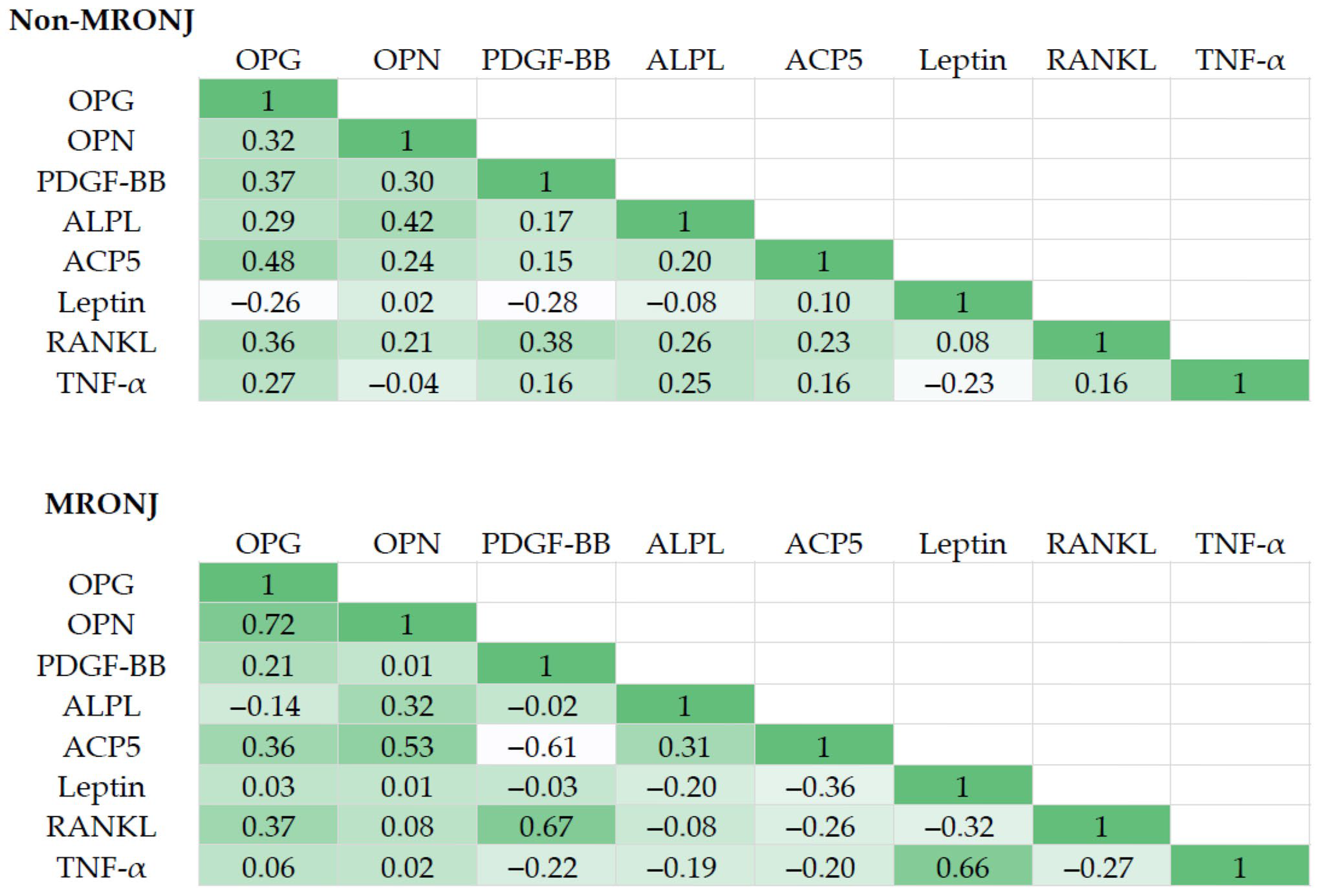The height and width of the screenshot is (896, 1322).
Task: Click Leptin column header in MRONJ table
Action: [x=962, y=545]
